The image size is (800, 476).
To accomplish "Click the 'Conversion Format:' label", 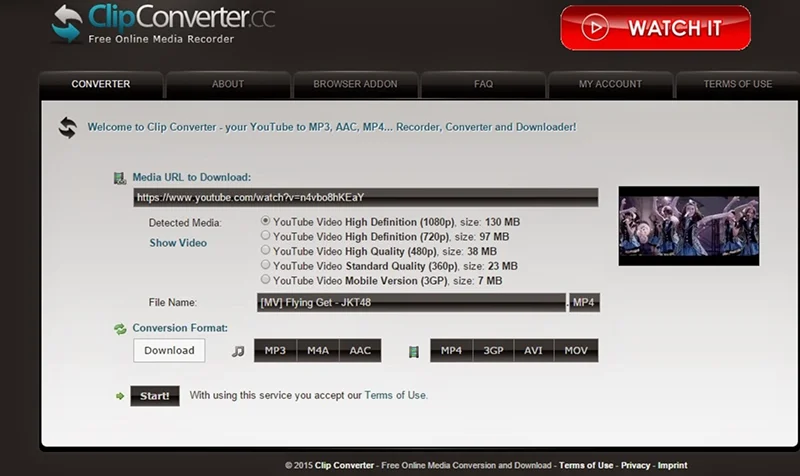I will (180, 328).
